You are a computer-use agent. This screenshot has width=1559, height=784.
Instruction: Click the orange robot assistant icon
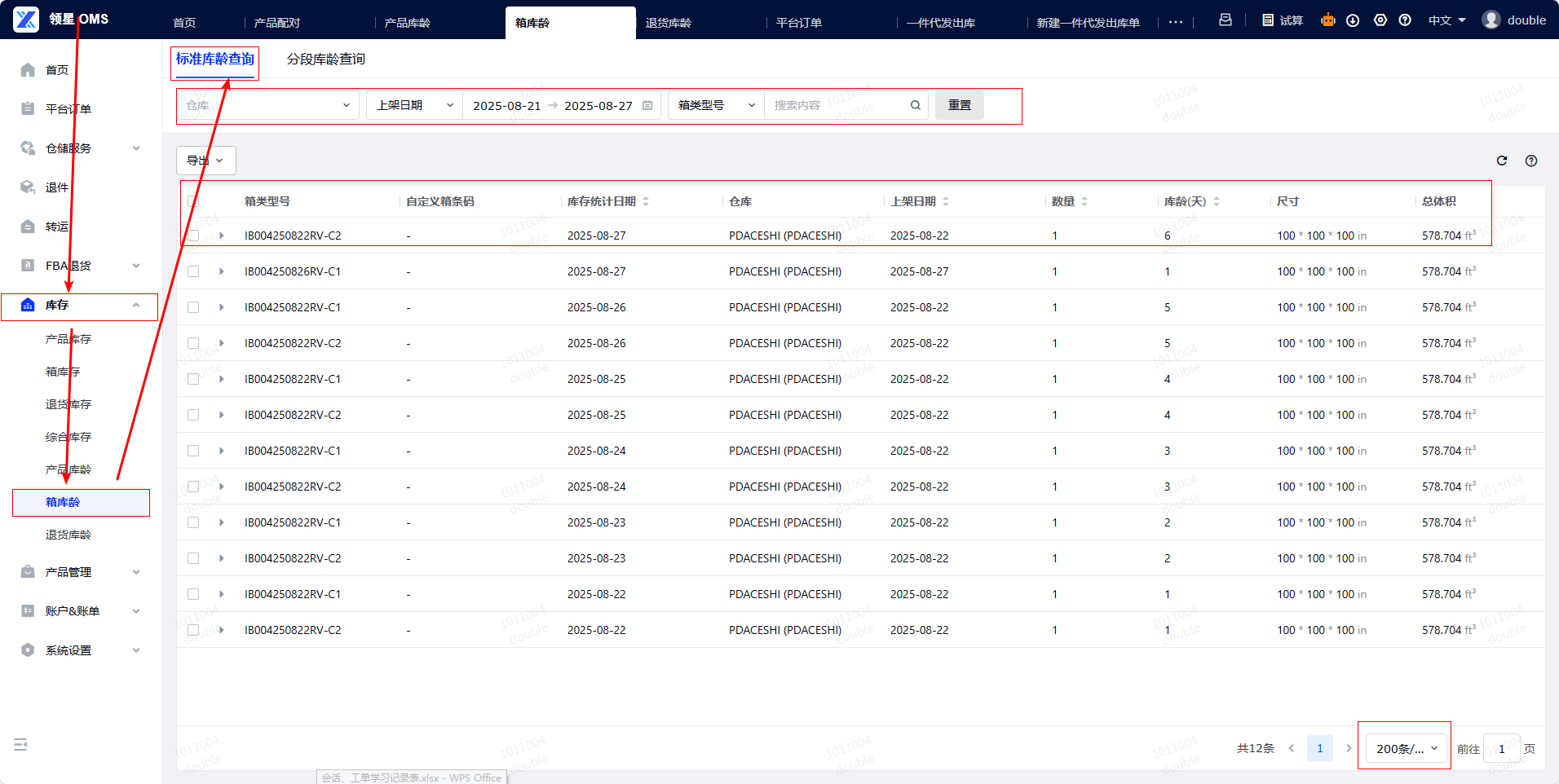(x=1328, y=20)
